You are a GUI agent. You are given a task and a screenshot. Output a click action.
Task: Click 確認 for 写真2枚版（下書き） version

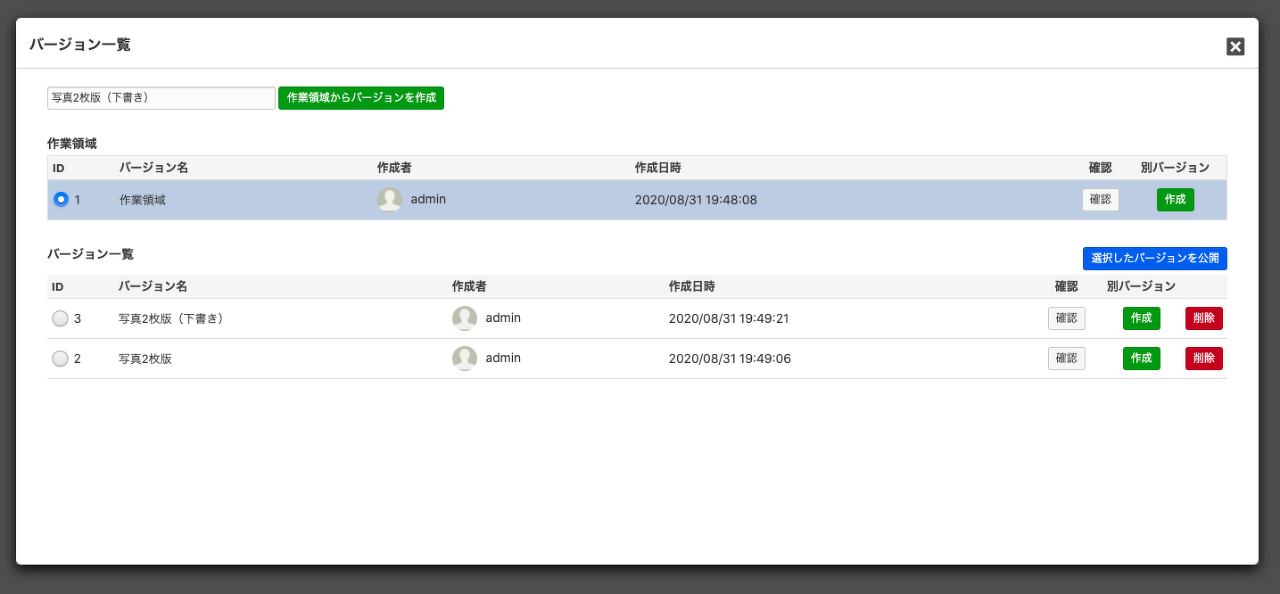coord(1066,318)
